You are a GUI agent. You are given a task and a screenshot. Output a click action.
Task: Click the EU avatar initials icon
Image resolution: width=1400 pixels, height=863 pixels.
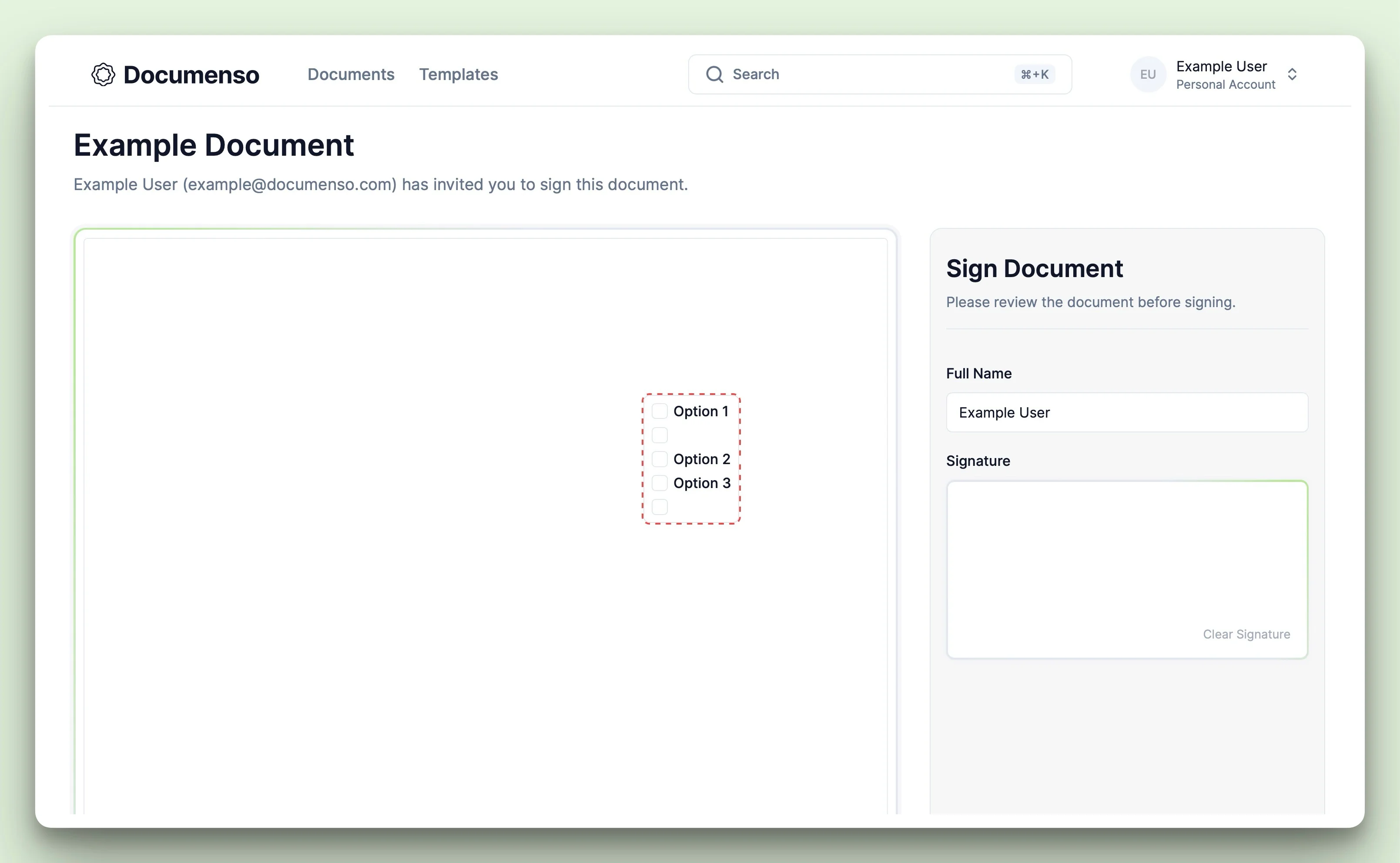tap(1149, 75)
